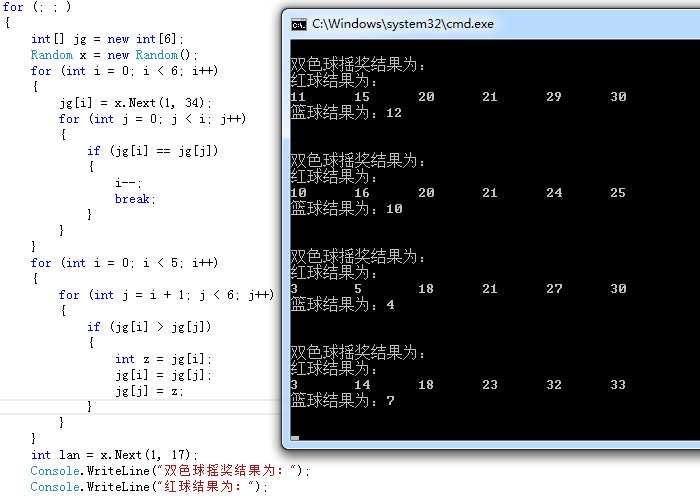Click the line 'int z = jg[i];'
700x497 pixels.
tap(163, 359)
